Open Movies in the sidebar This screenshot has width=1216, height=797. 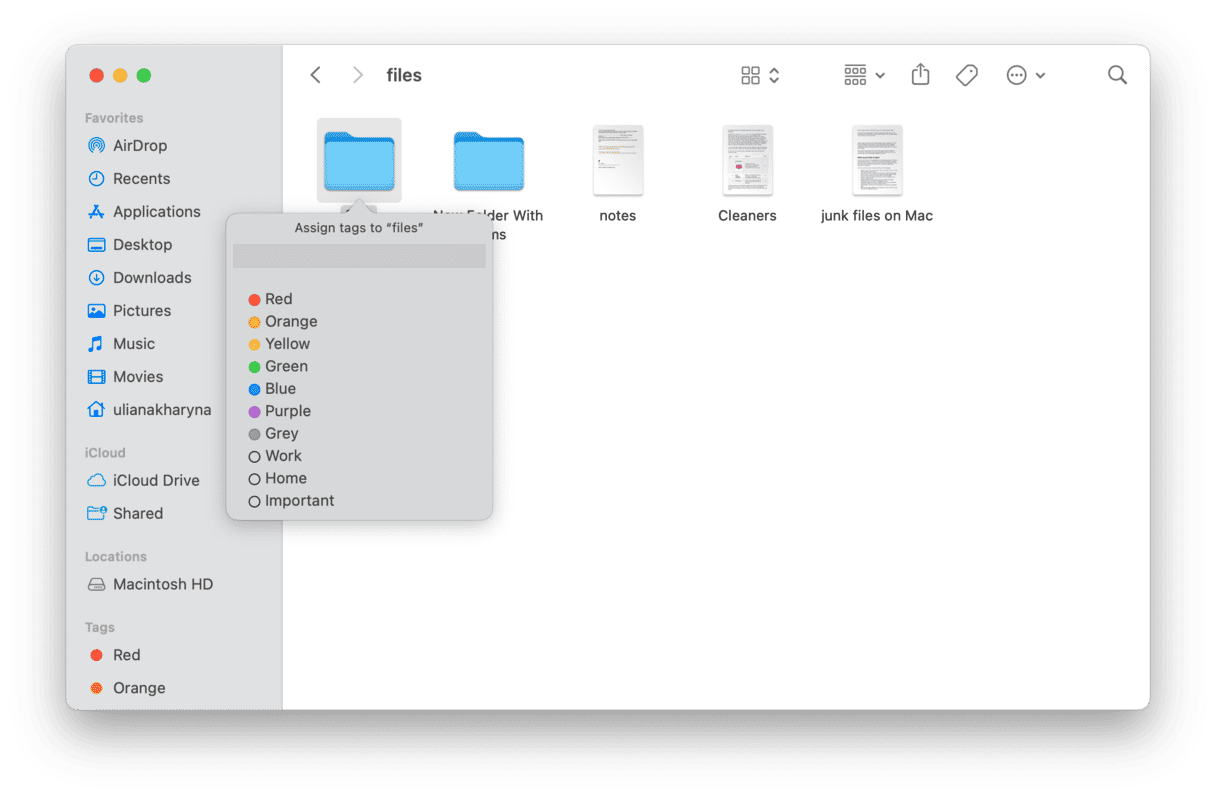point(125,376)
